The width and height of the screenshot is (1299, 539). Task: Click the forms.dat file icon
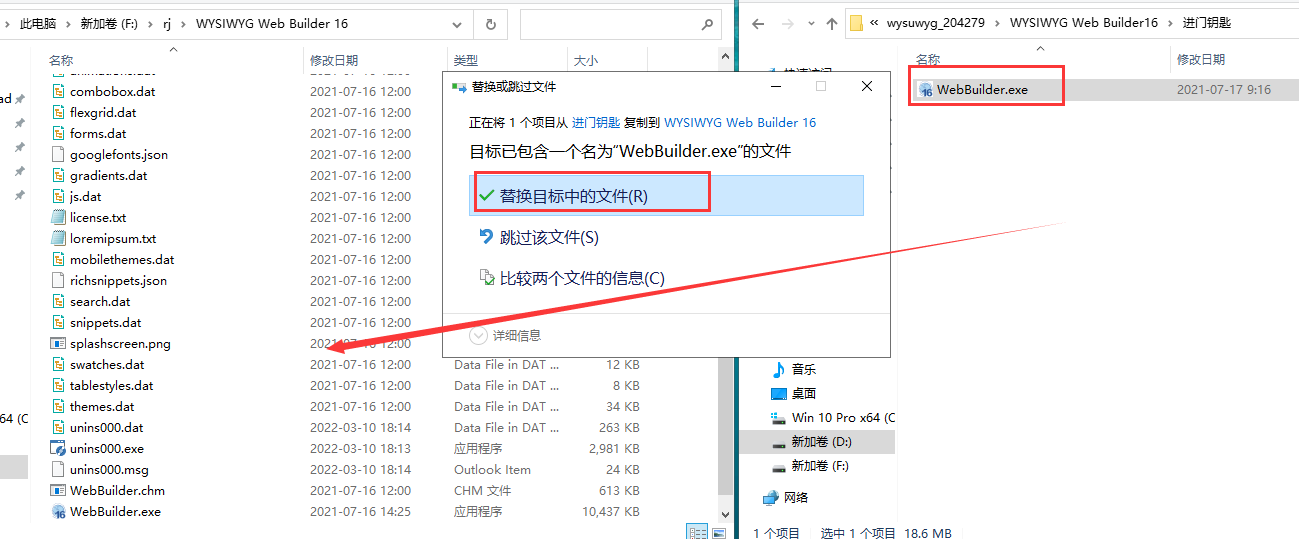tap(58, 133)
